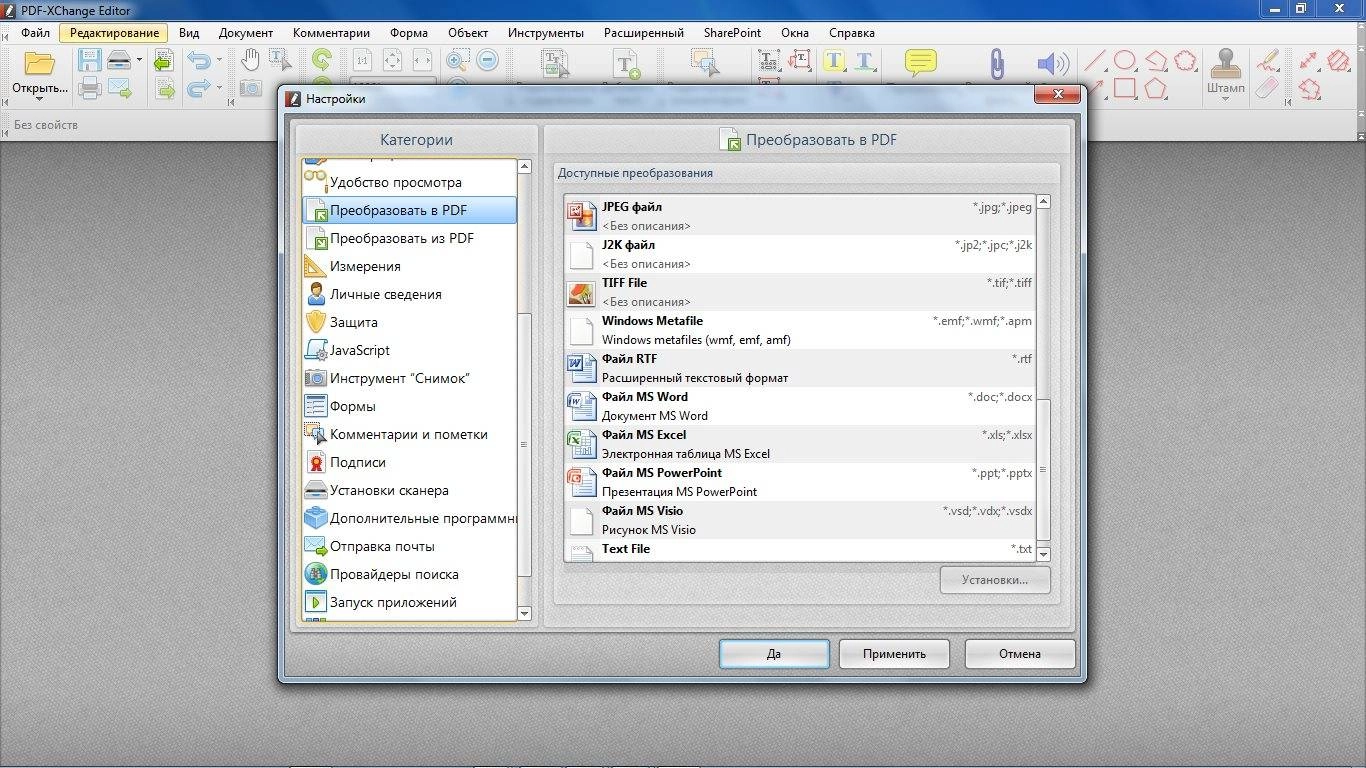This screenshot has height=768, width=1366.
Task: Click the Print icon in main toolbar
Action: 90,88
